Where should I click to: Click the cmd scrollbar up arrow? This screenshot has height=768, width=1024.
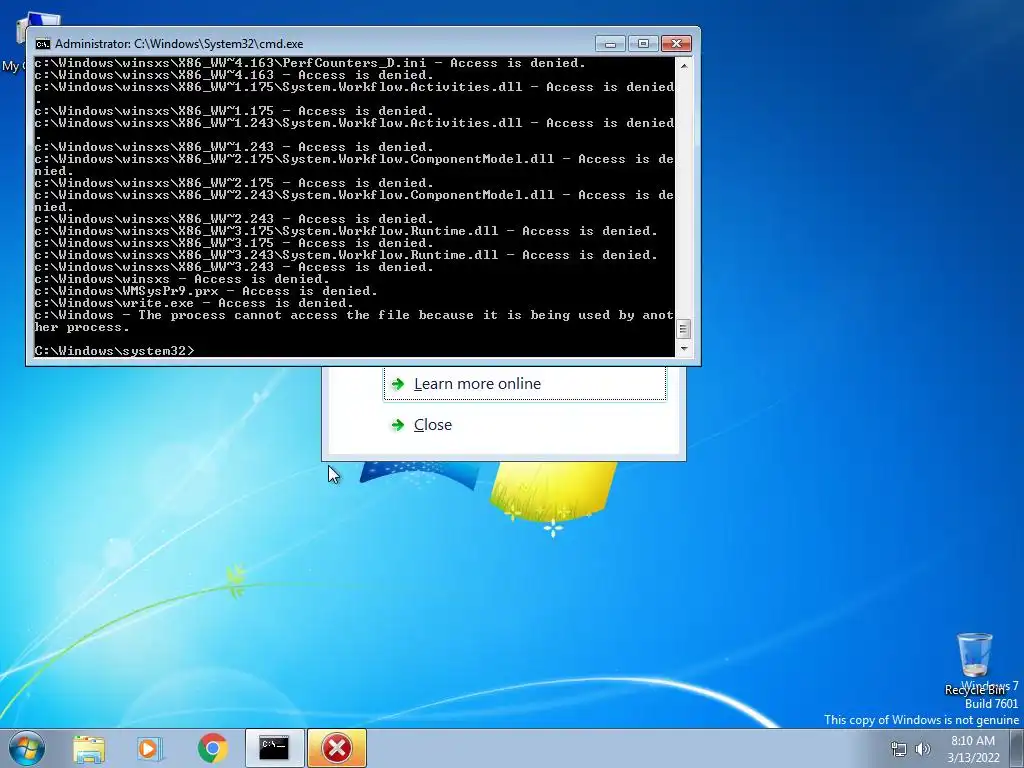(x=684, y=65)
